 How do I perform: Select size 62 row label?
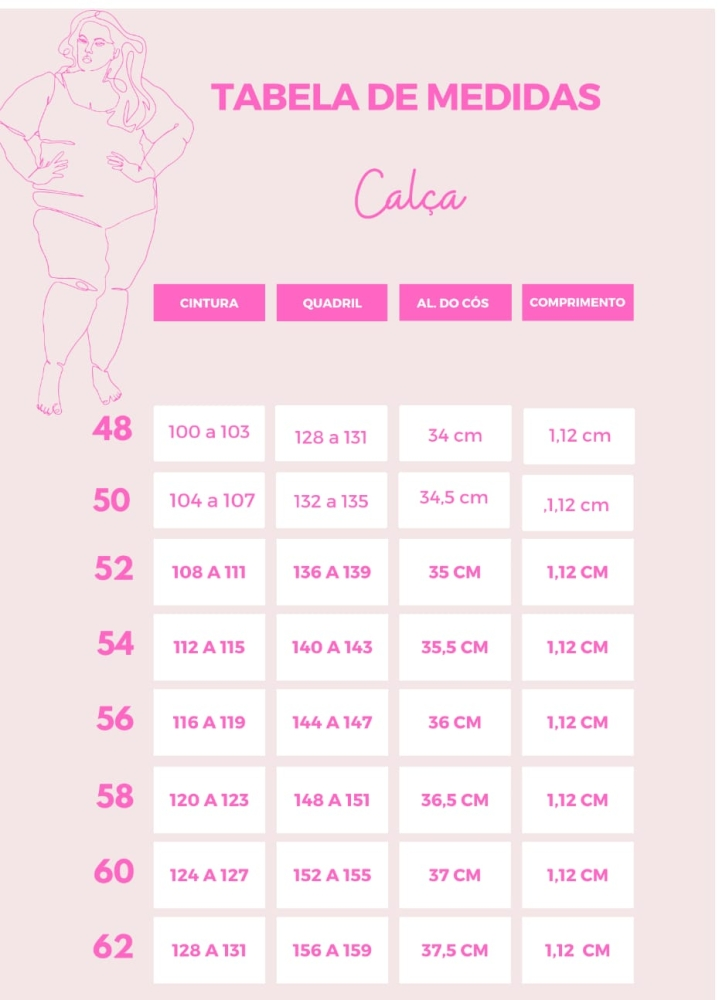click(112, 947)
